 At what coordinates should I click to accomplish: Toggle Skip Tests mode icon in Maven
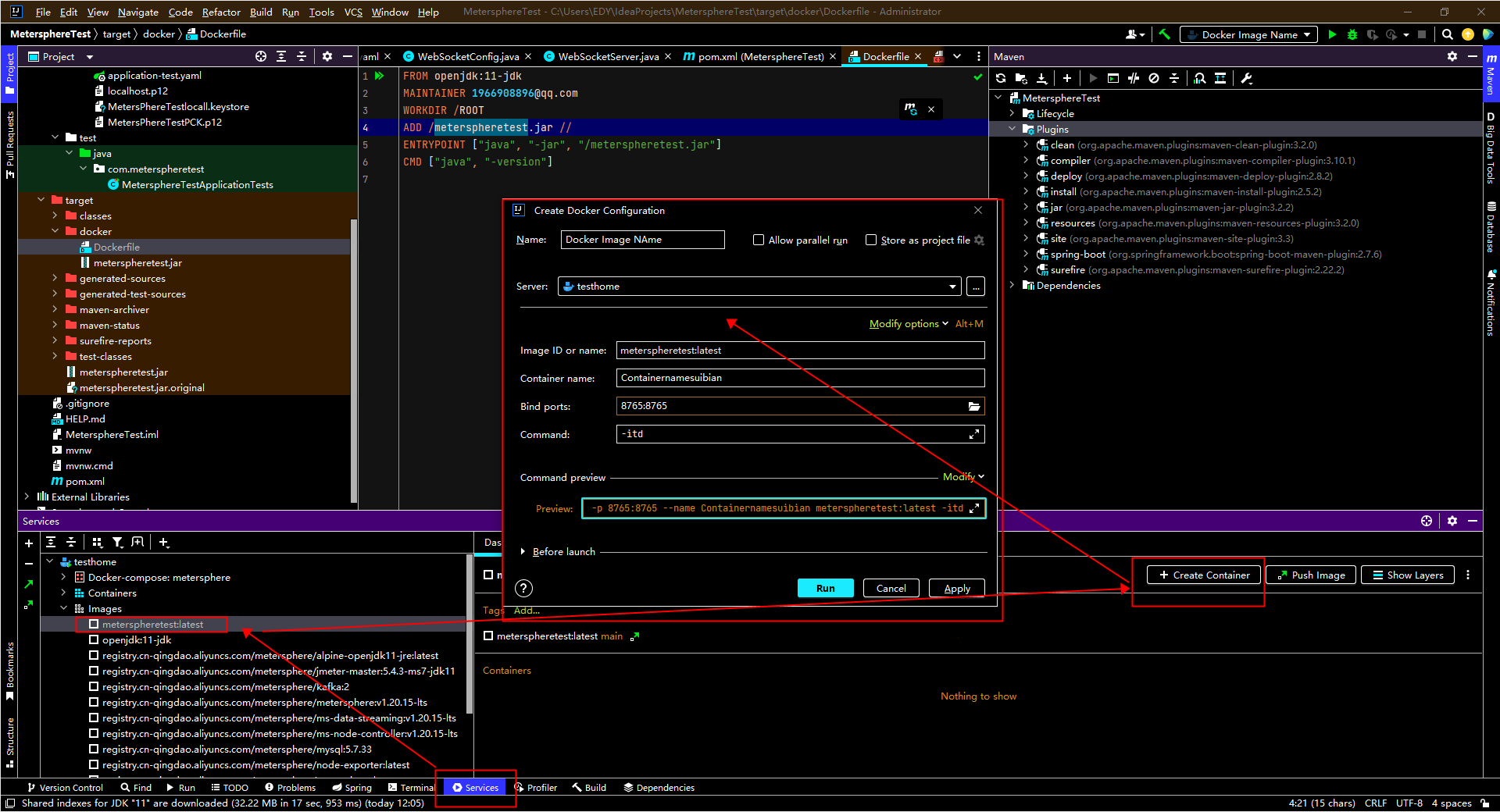coord(1154,78)
